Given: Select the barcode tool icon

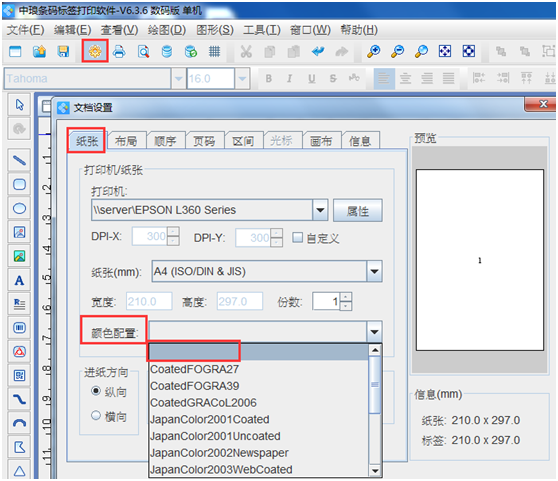Looking at the screenshot, I should (x=19, y=327).
